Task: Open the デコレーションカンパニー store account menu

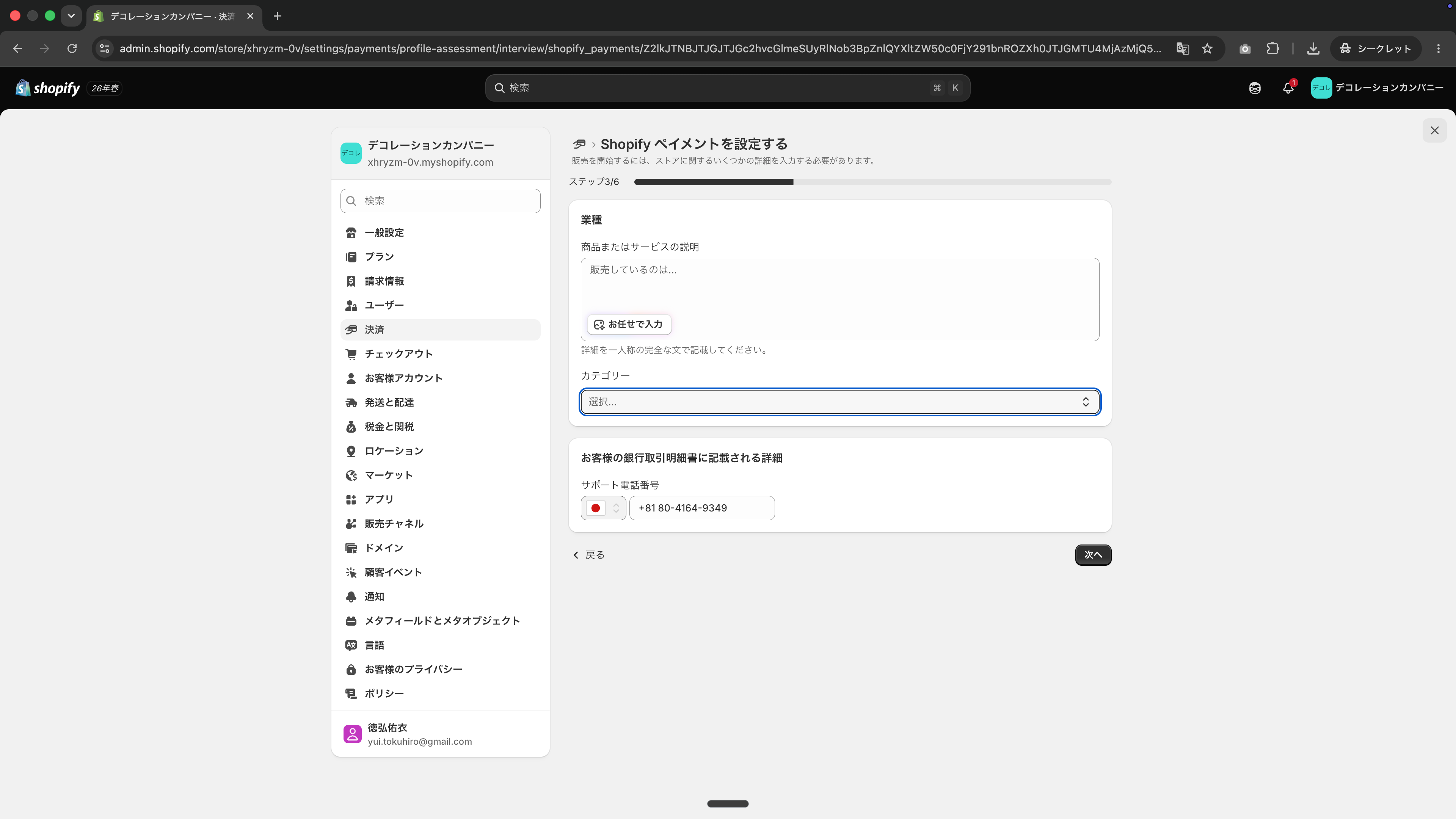Action: click(x=1377, y=88)
